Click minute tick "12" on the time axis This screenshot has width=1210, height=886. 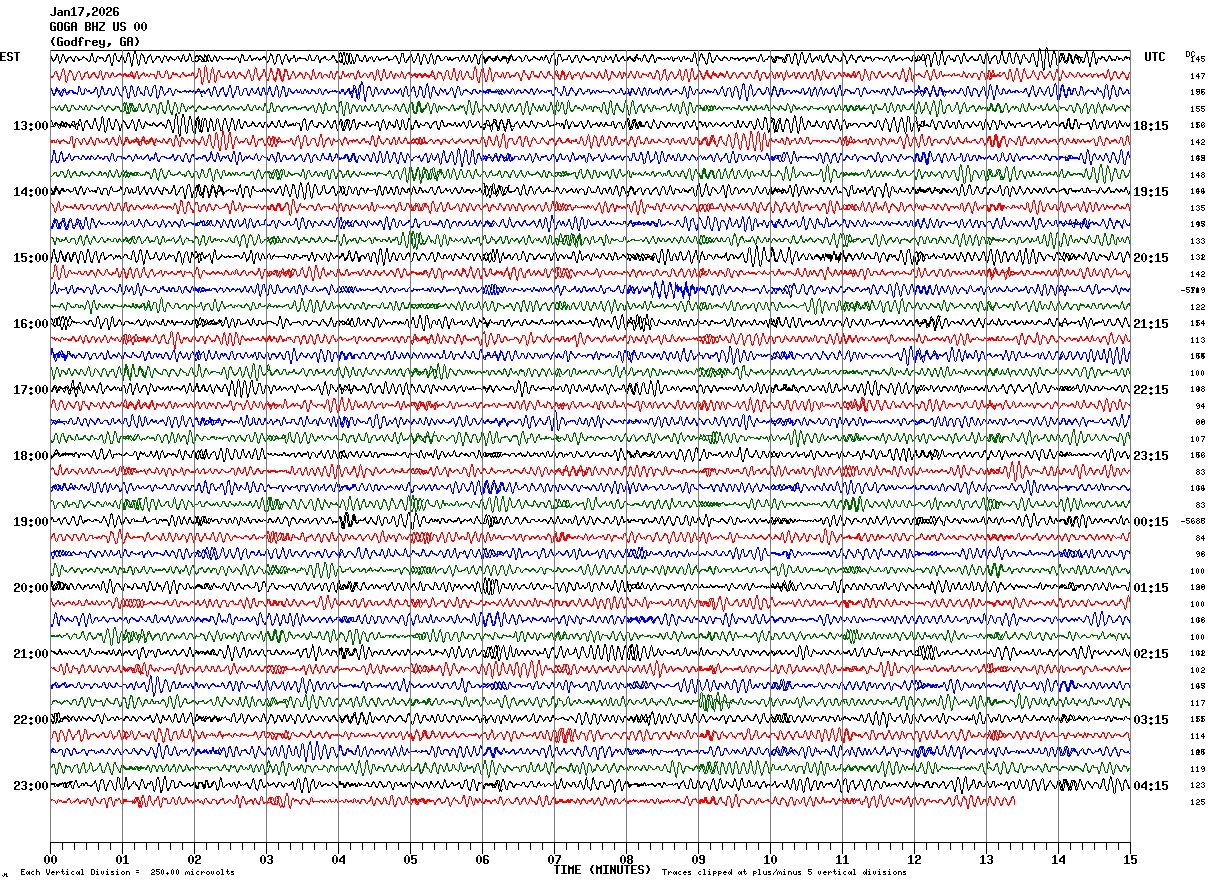tap(914, 859)
